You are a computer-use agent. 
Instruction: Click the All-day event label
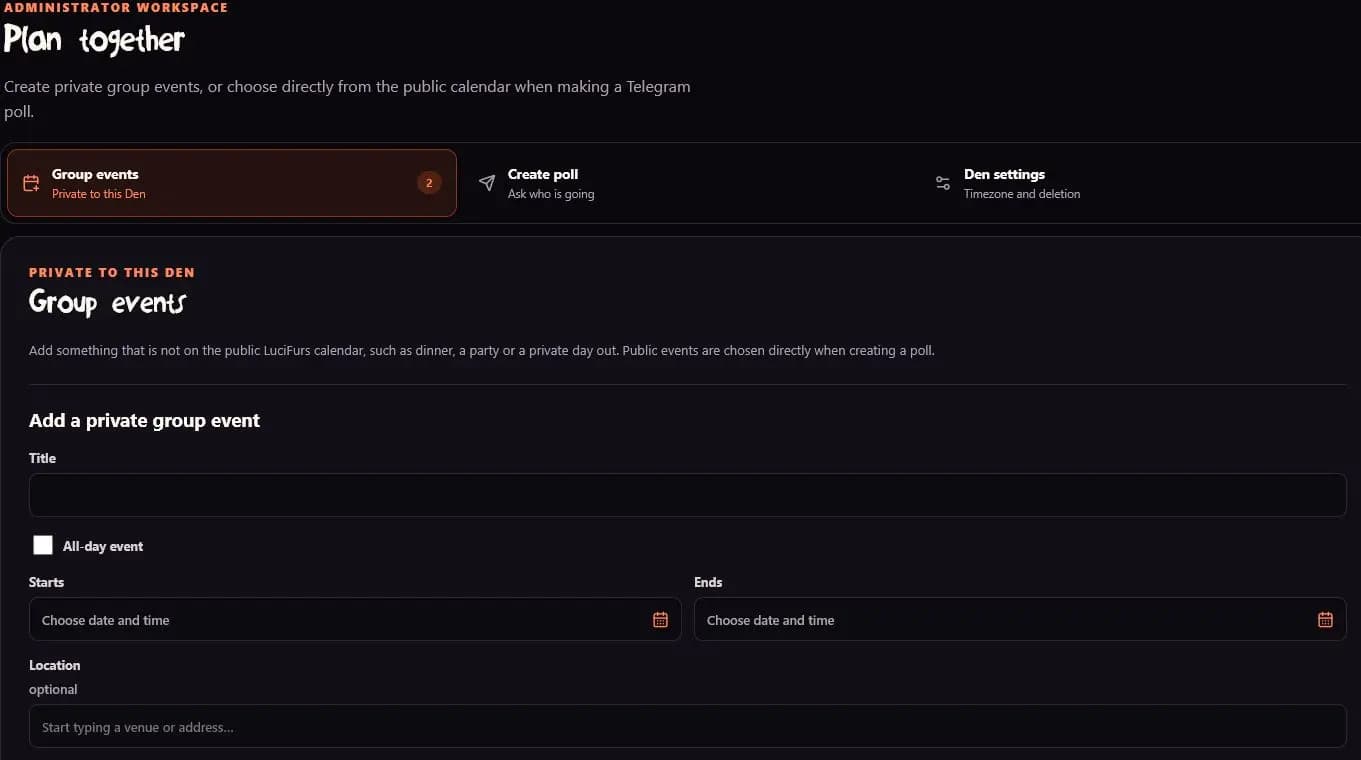click(103, 546)
